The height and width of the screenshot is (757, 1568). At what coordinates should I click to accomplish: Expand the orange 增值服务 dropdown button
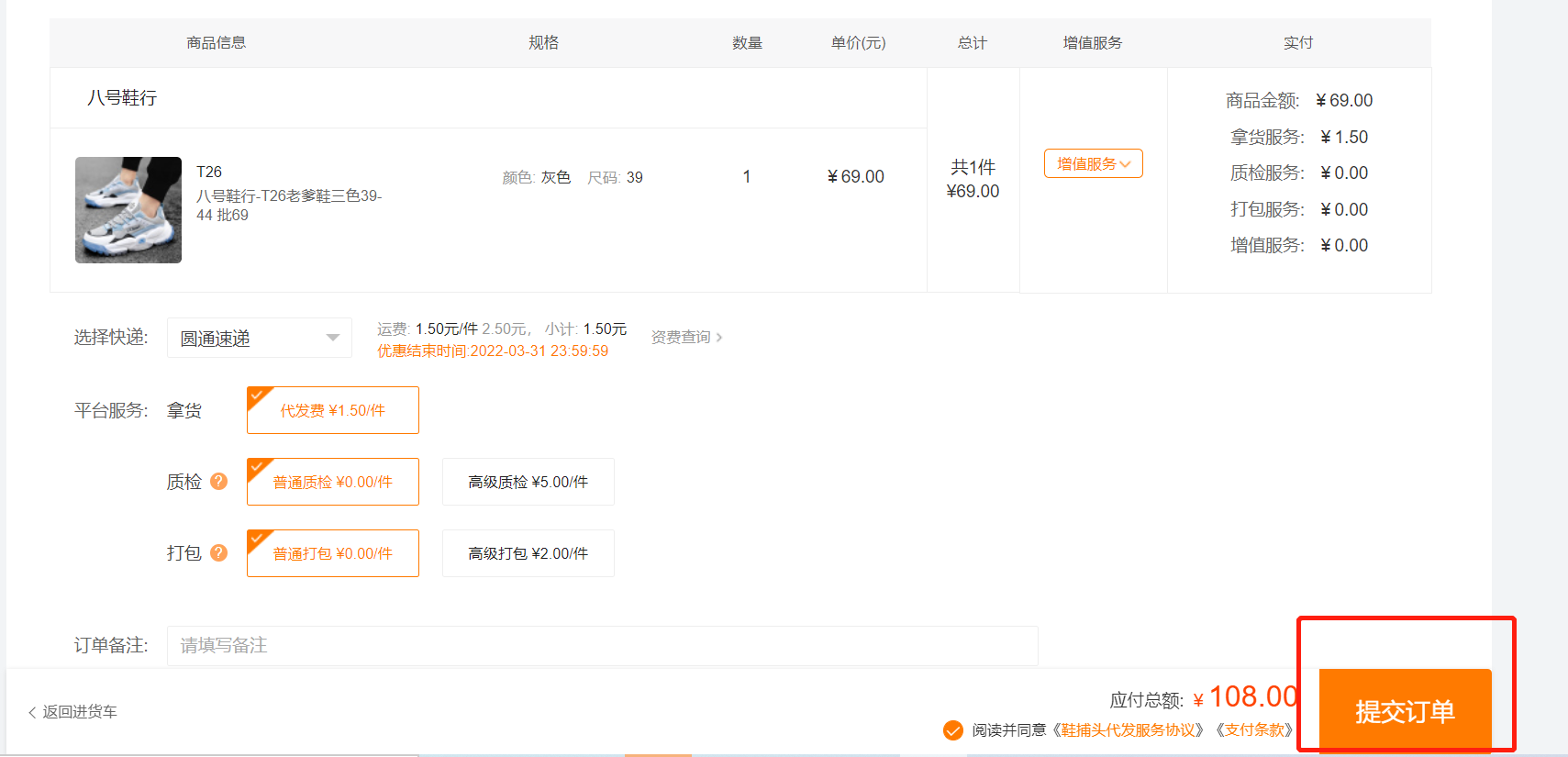pos(1093,163)
